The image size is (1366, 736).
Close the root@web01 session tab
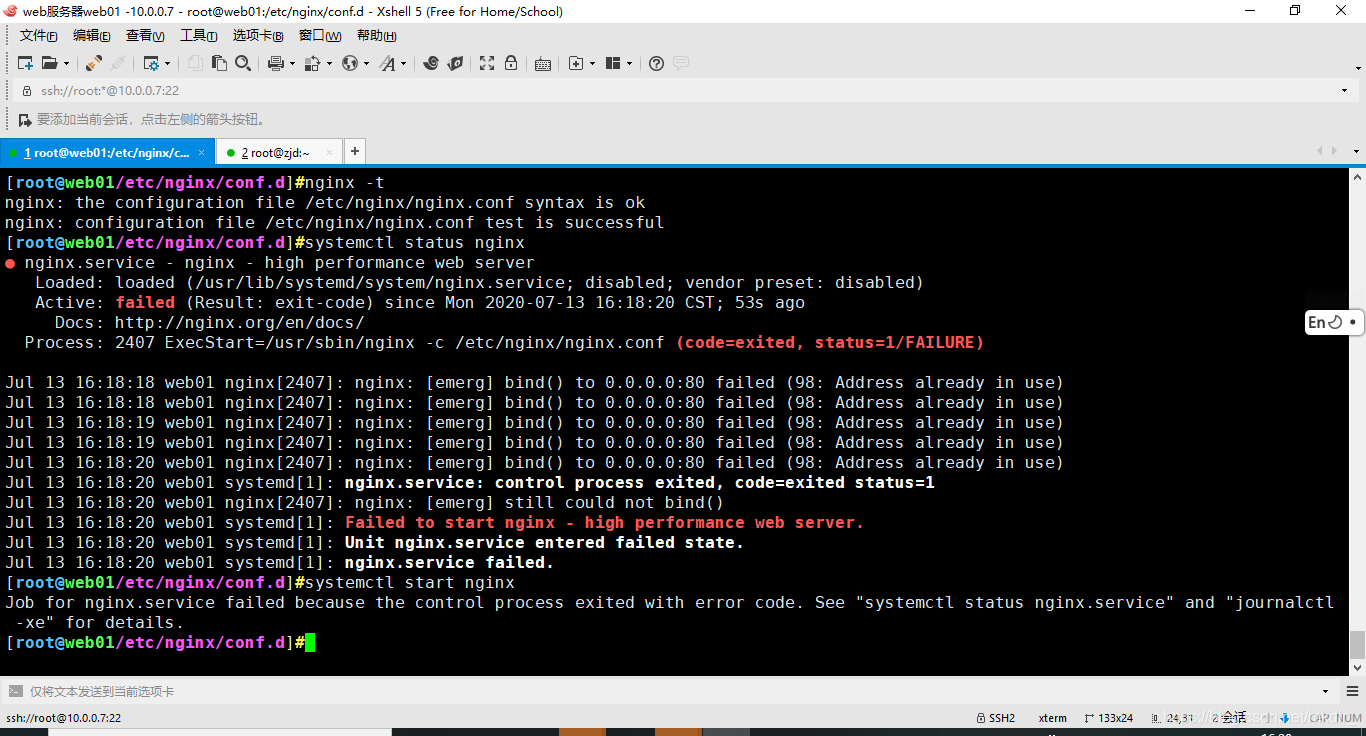tap(201, 153)
